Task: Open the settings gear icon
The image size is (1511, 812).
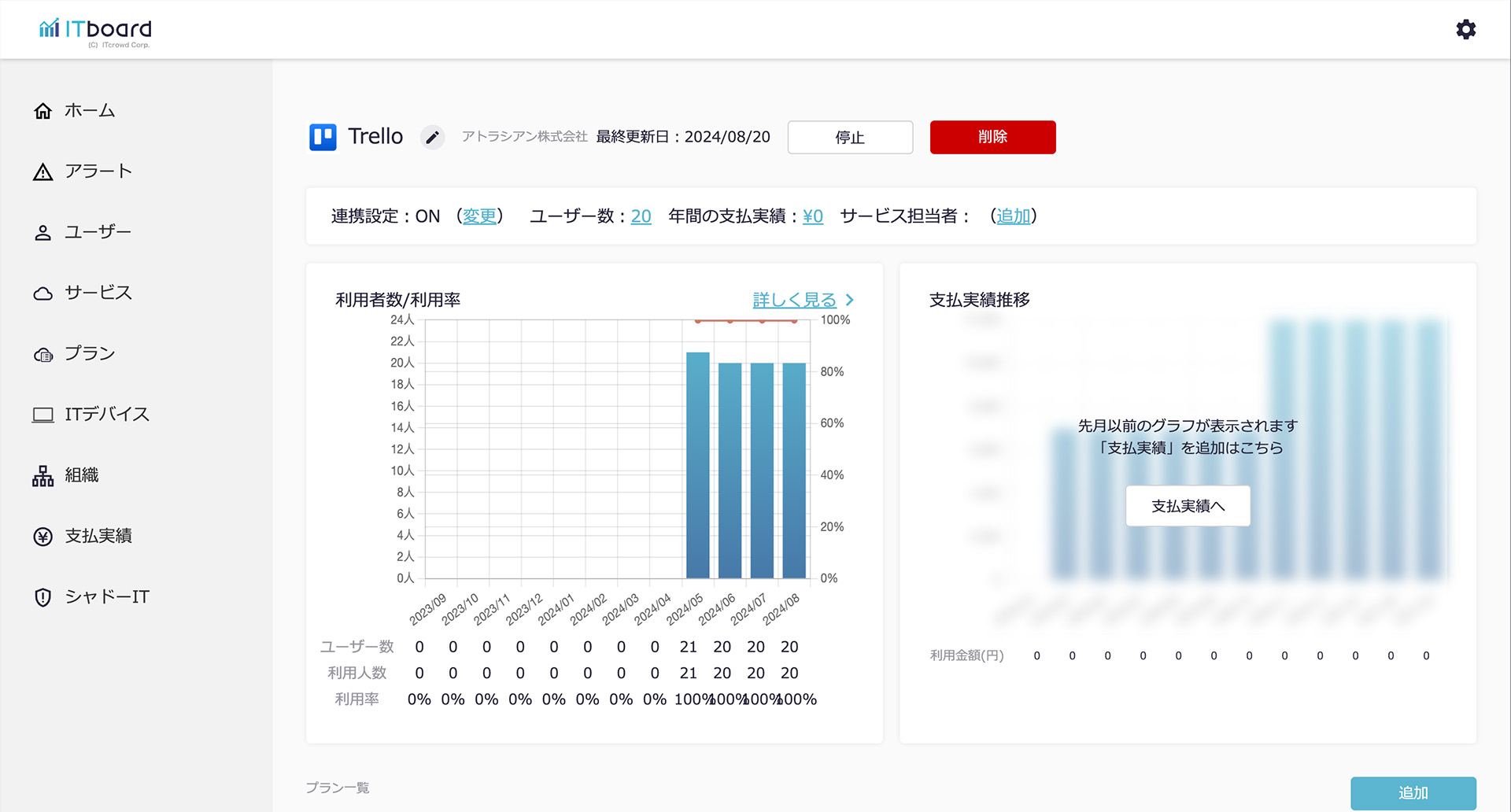Action: (1465, 30)
